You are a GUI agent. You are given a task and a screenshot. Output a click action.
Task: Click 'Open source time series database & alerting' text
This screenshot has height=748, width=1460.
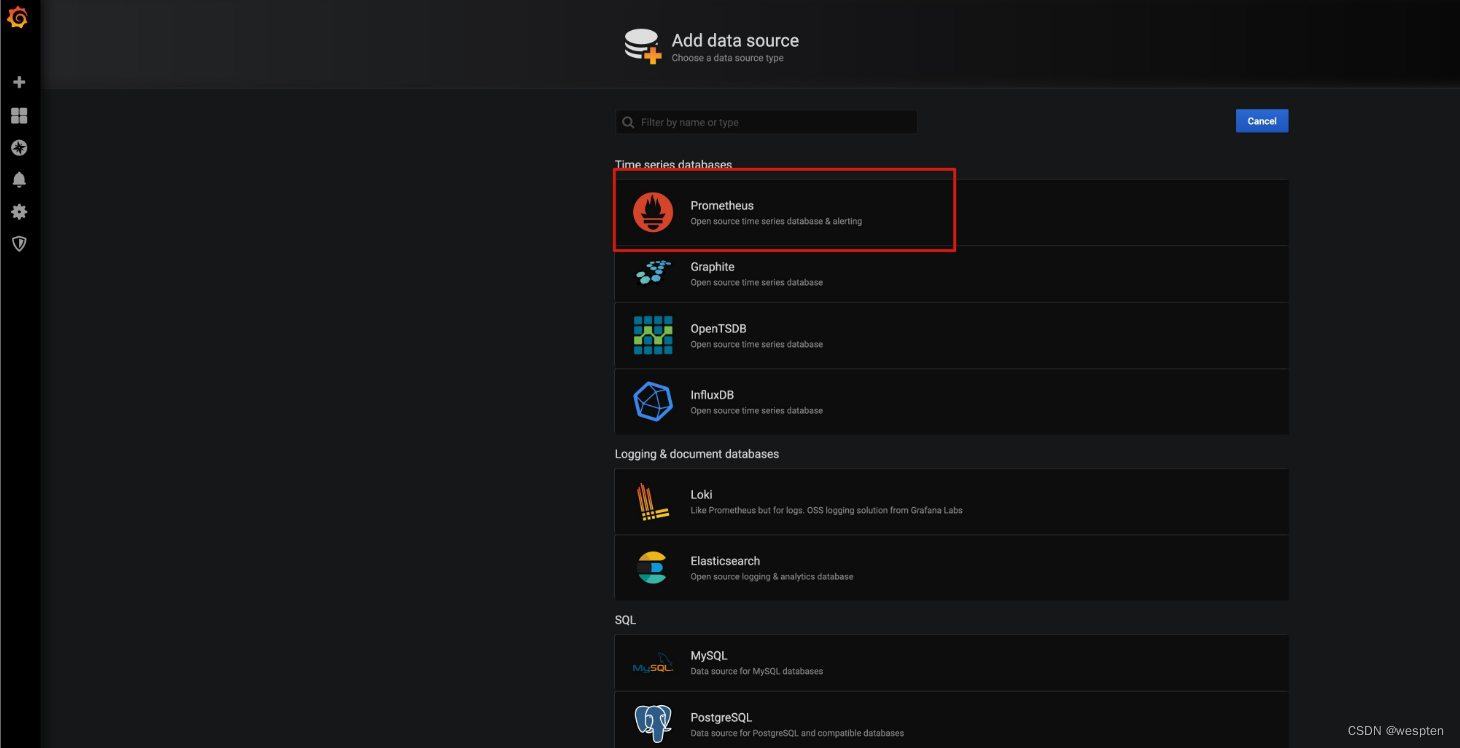tap(776, 221)
